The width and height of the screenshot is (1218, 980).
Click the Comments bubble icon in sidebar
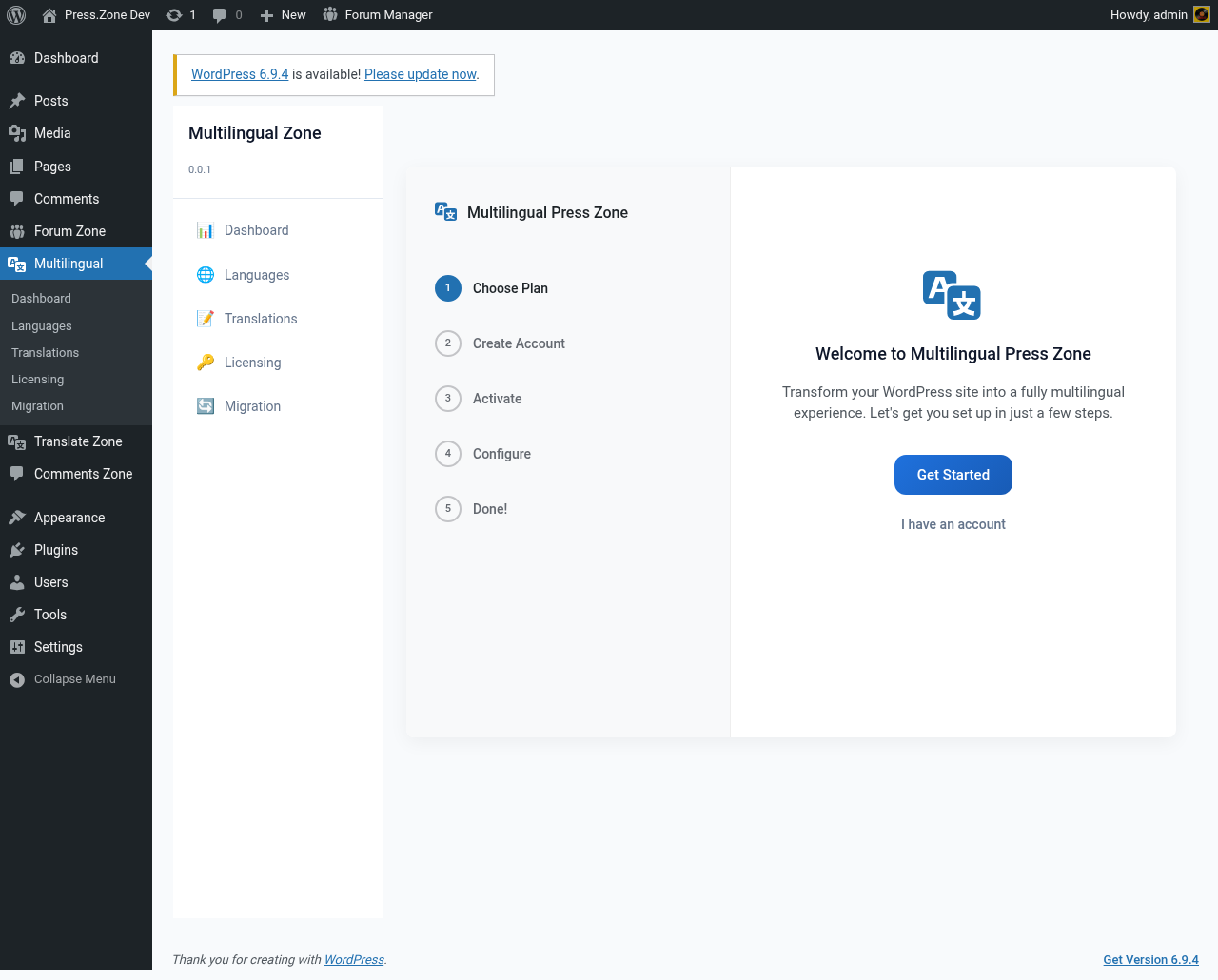[x=17, y=199]
